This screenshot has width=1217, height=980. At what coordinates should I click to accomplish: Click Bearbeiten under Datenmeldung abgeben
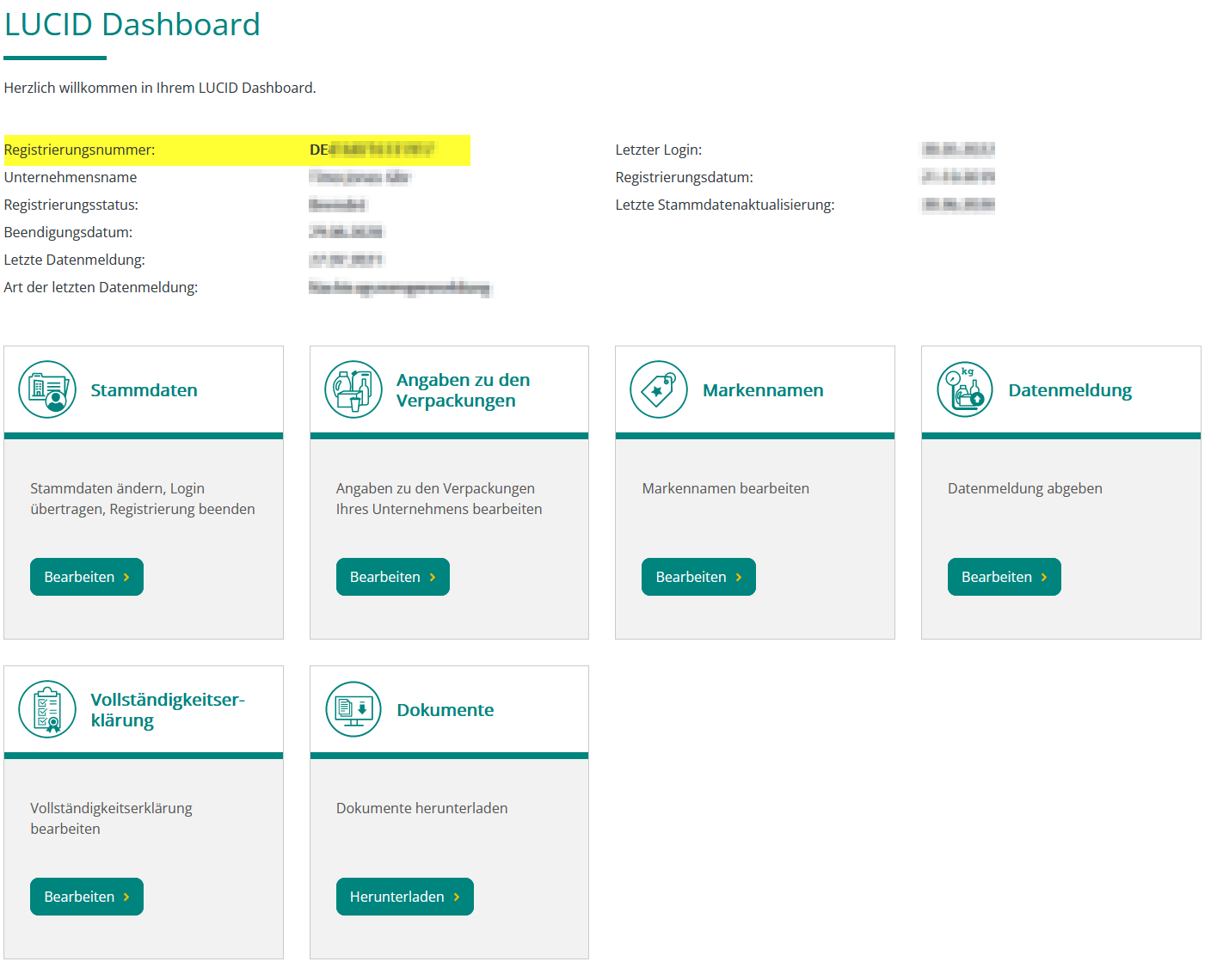1005,577
